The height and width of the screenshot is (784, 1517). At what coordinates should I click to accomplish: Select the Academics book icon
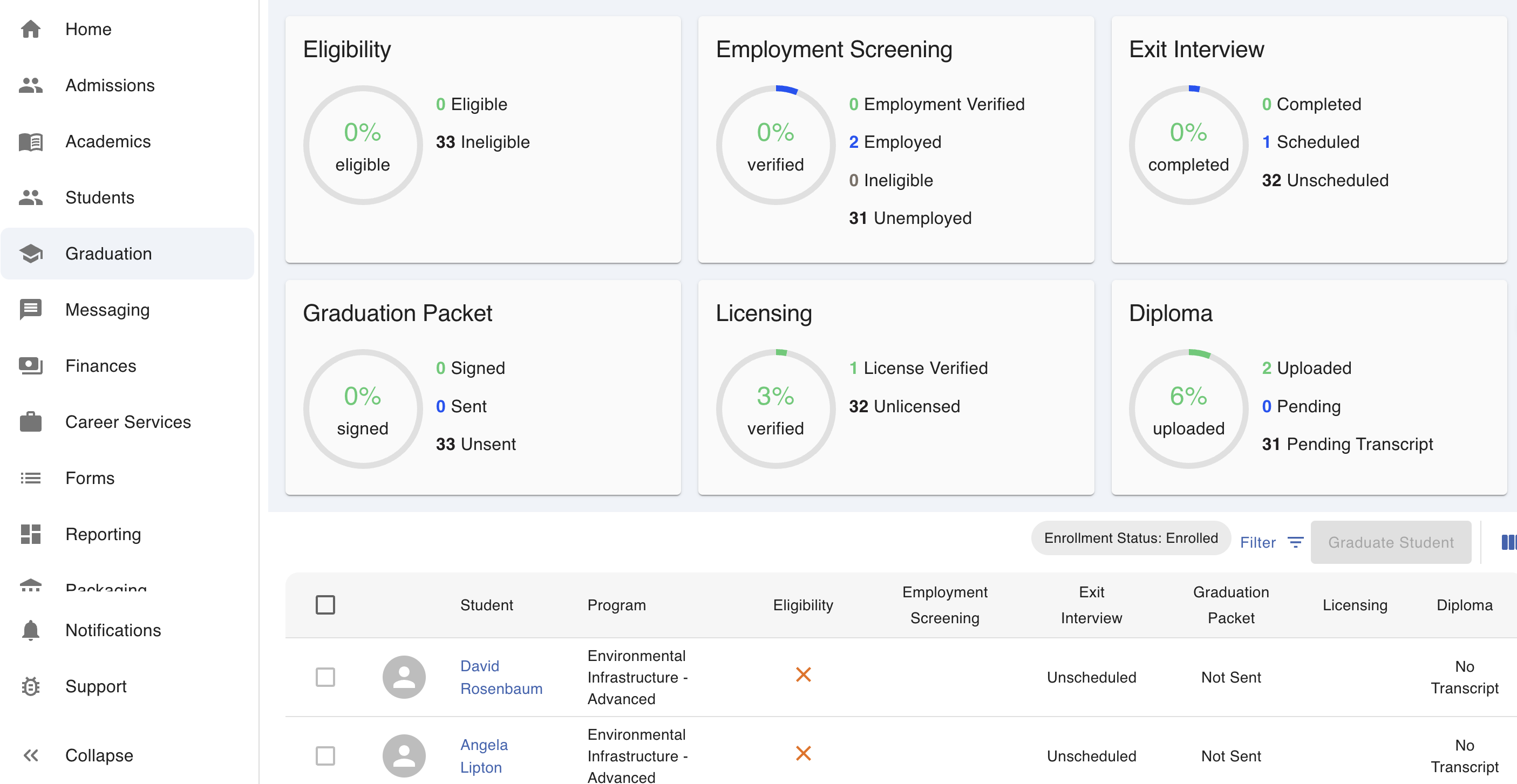tap(31, 141)
